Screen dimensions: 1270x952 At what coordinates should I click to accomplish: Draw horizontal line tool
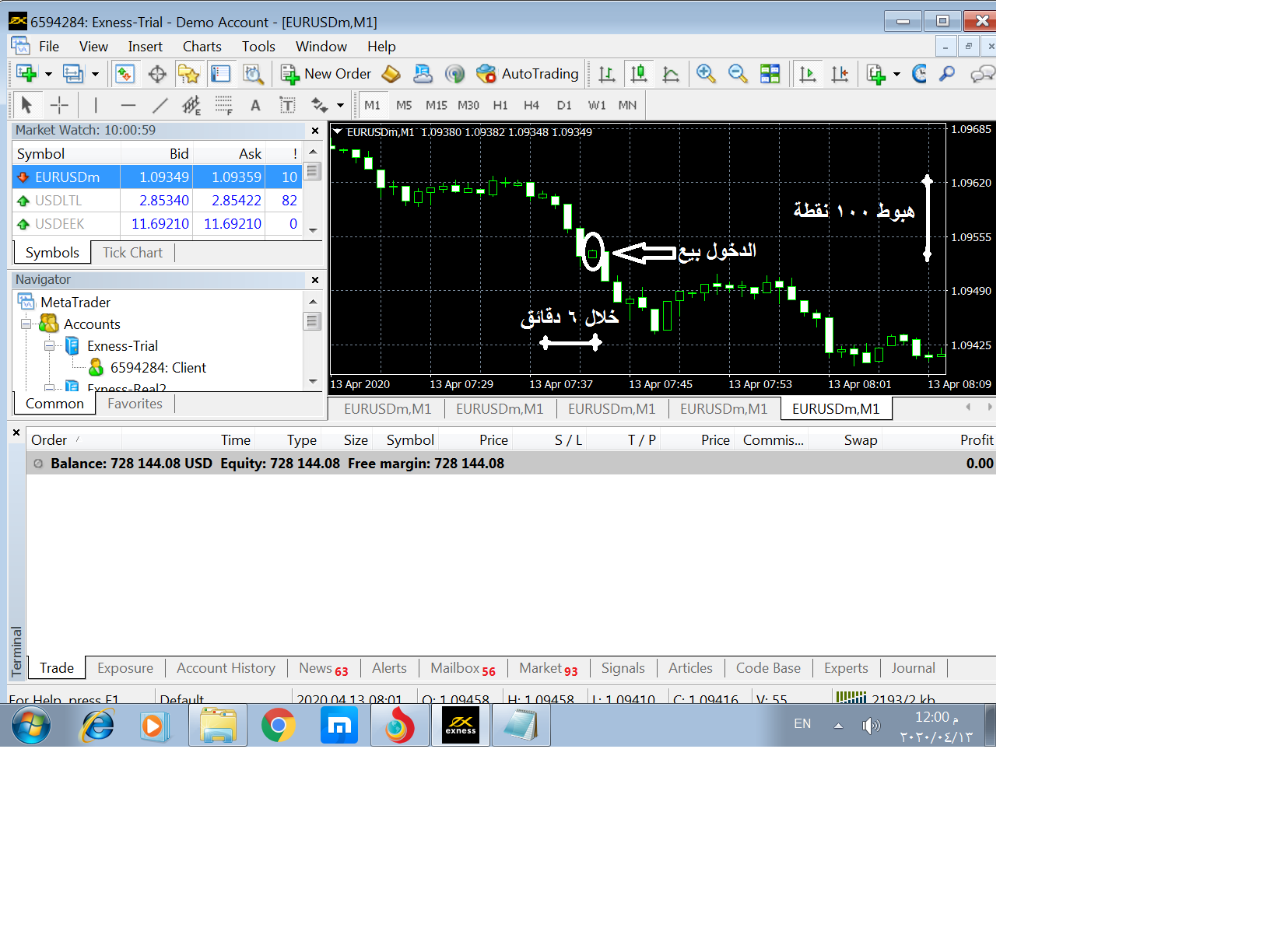128,105
